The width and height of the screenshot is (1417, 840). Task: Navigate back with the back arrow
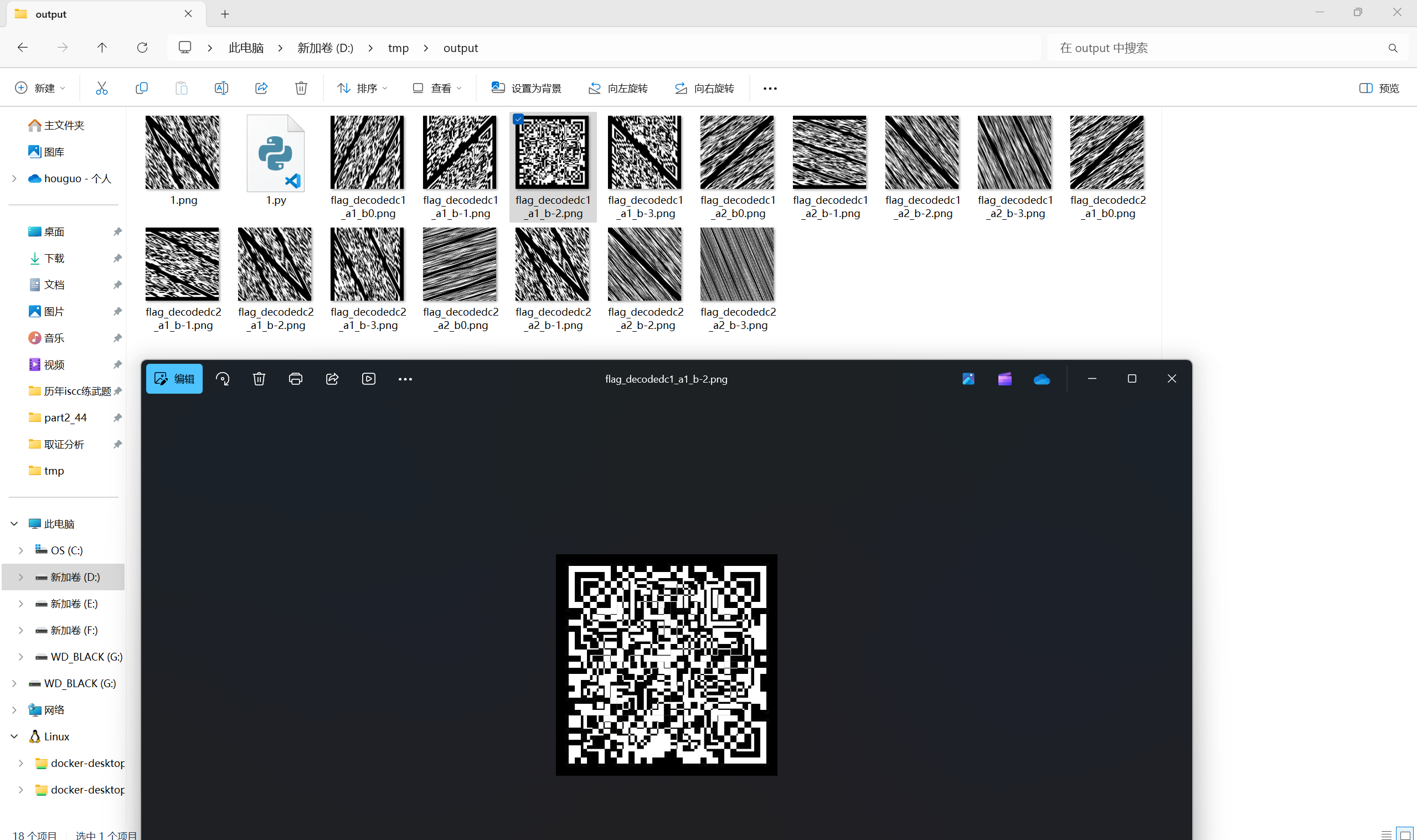point(23,48)
